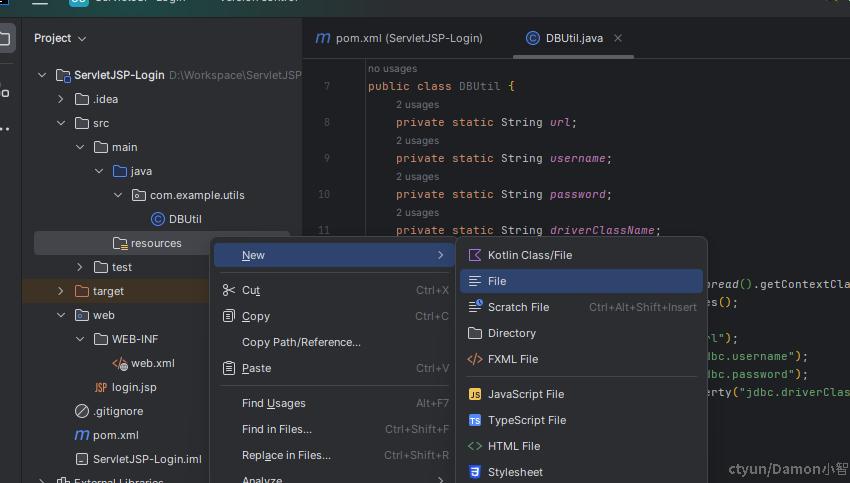Switch to pom.xml (ServletJSP-Login) tab
This screenshot has width=850, height=483.
coord(399,38)
